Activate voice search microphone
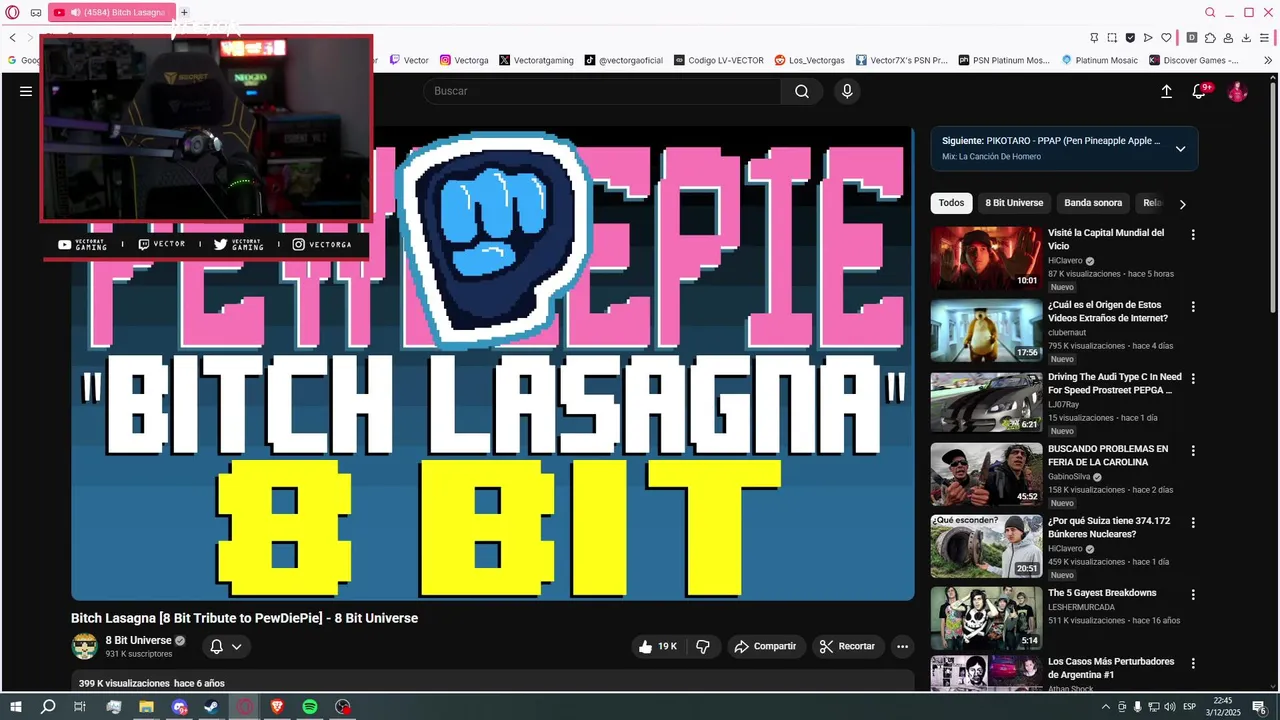1280x720 pixels. coord(847,91)
